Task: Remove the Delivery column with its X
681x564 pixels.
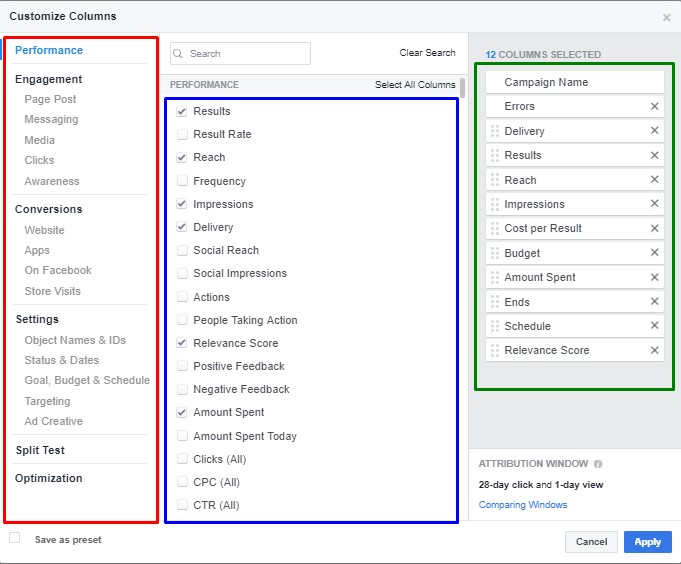Action: point(655,130)
